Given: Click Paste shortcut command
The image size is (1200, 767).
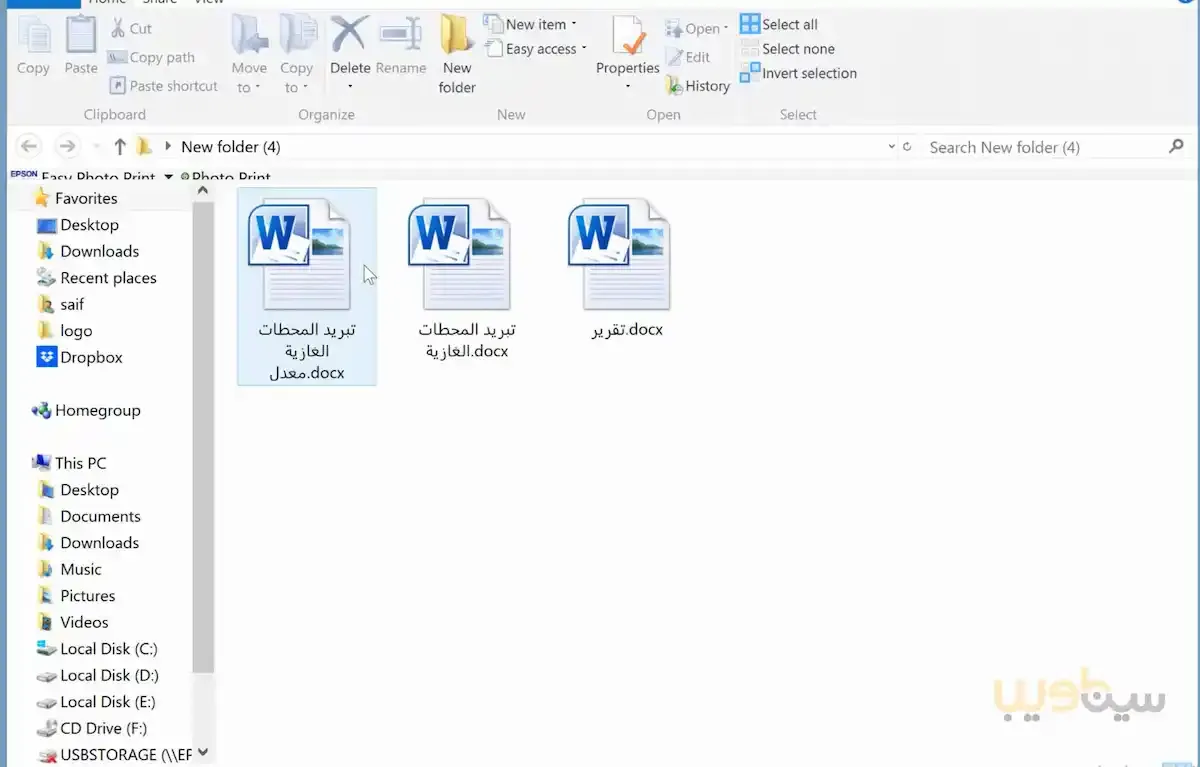Looking at the screenshot, I should (x=163, y=86).
